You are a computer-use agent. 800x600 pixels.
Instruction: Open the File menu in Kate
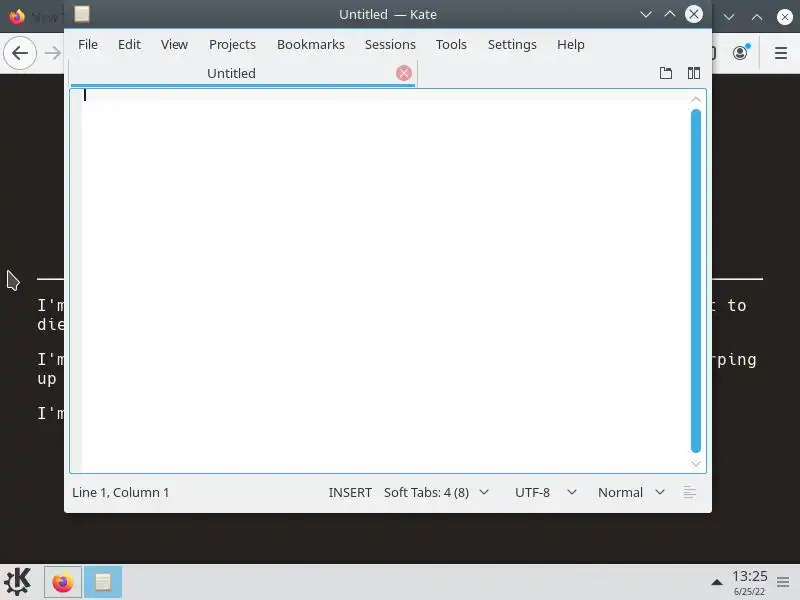click(x=88, y=44)
